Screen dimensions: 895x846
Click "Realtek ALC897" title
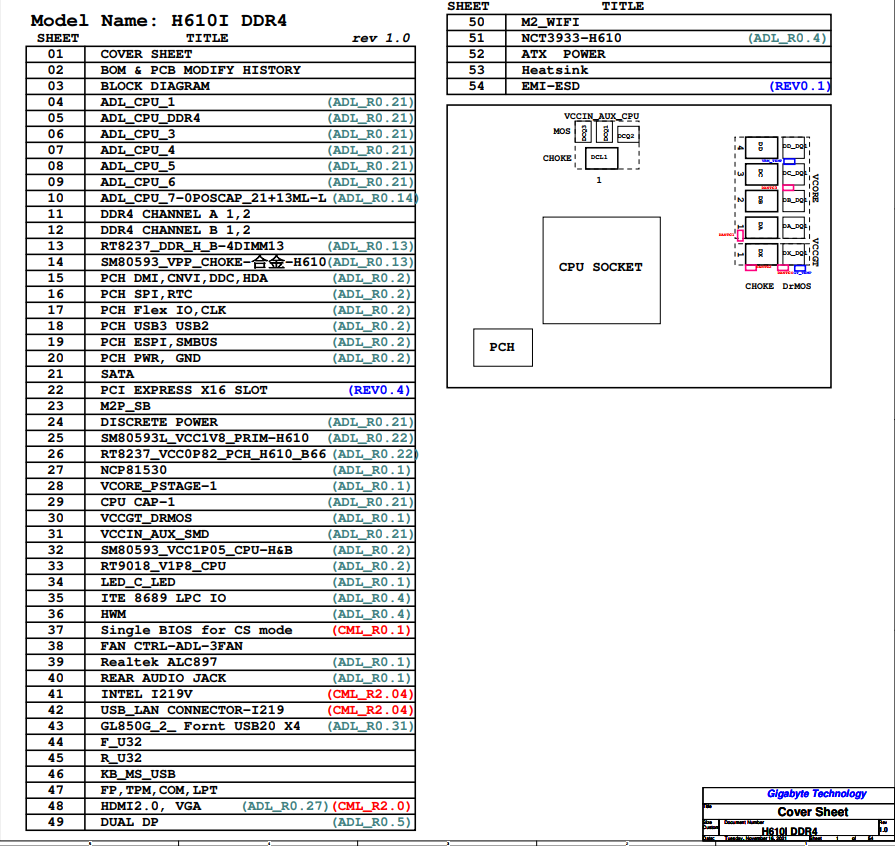pos(159,662)
